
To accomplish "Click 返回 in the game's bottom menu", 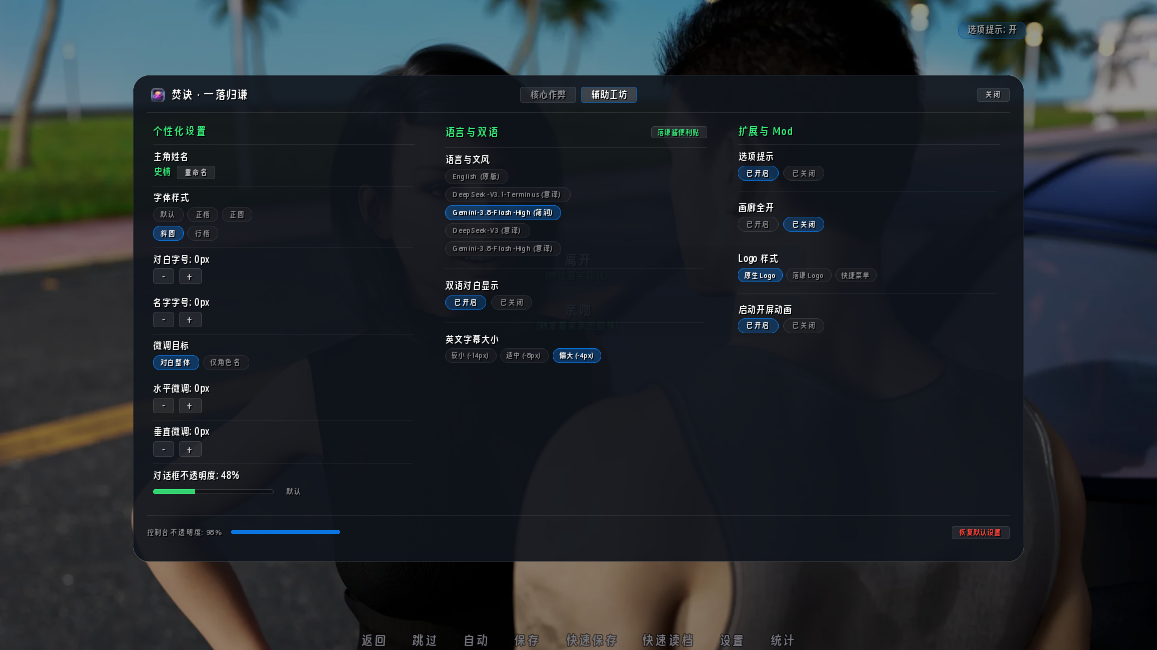I will (373, 640).
